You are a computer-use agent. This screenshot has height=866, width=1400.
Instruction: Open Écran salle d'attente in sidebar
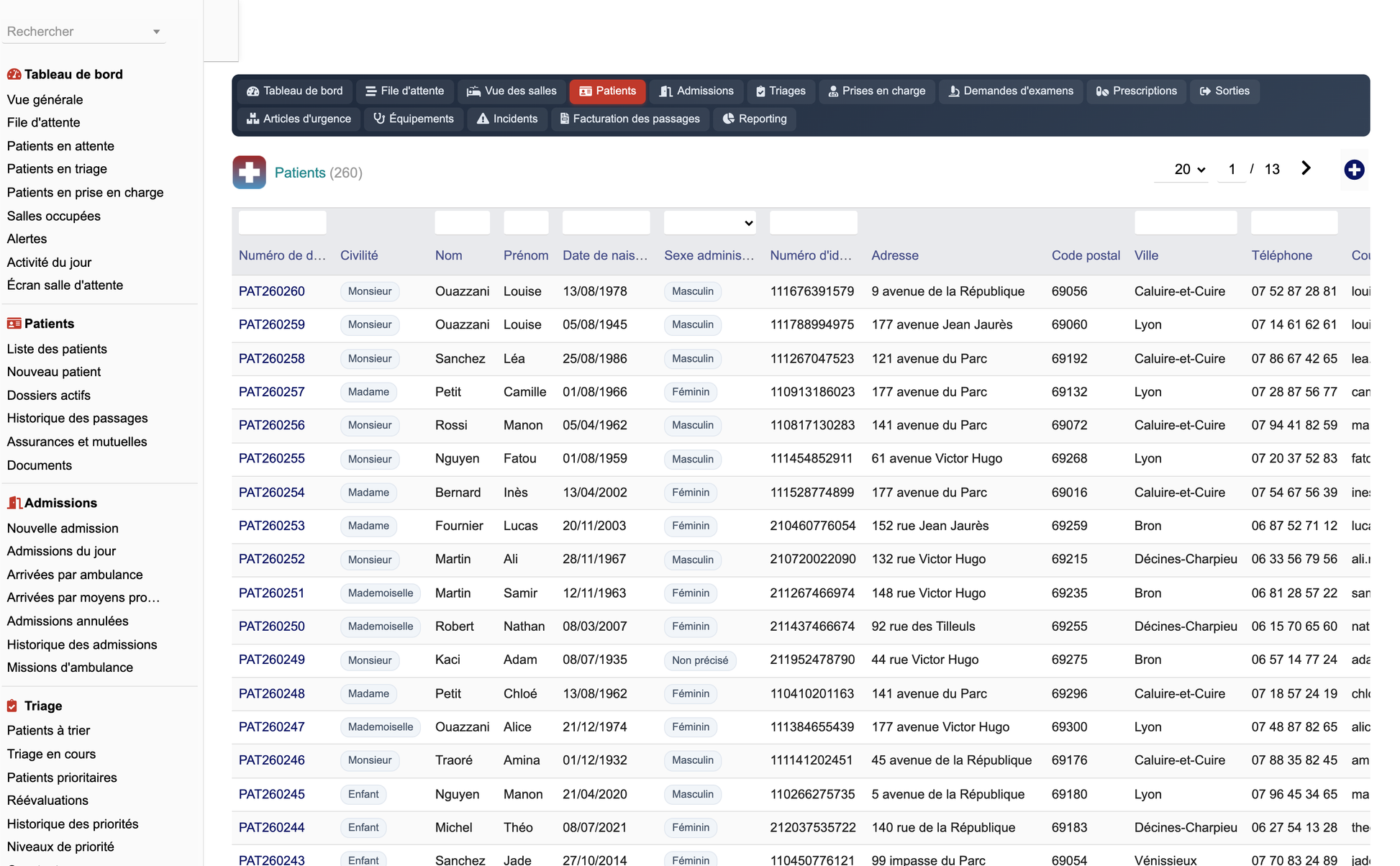click(x=65, y=285)
